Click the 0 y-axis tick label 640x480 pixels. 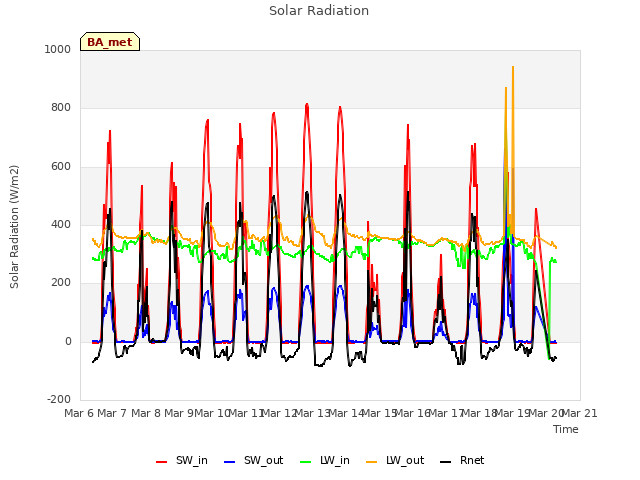[x=68, y=342]
